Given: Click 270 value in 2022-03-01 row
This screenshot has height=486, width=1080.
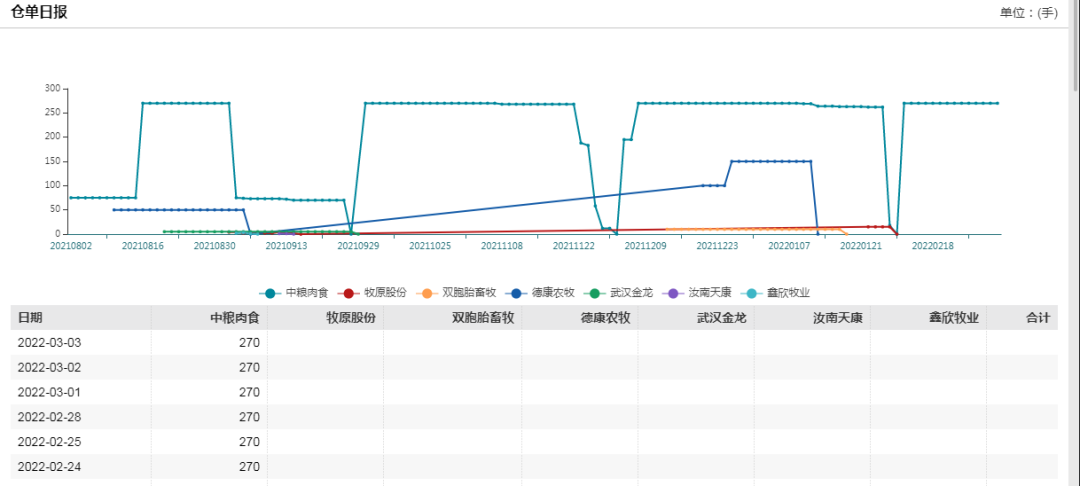Looking at the screenshot, I should coord(249,392).
